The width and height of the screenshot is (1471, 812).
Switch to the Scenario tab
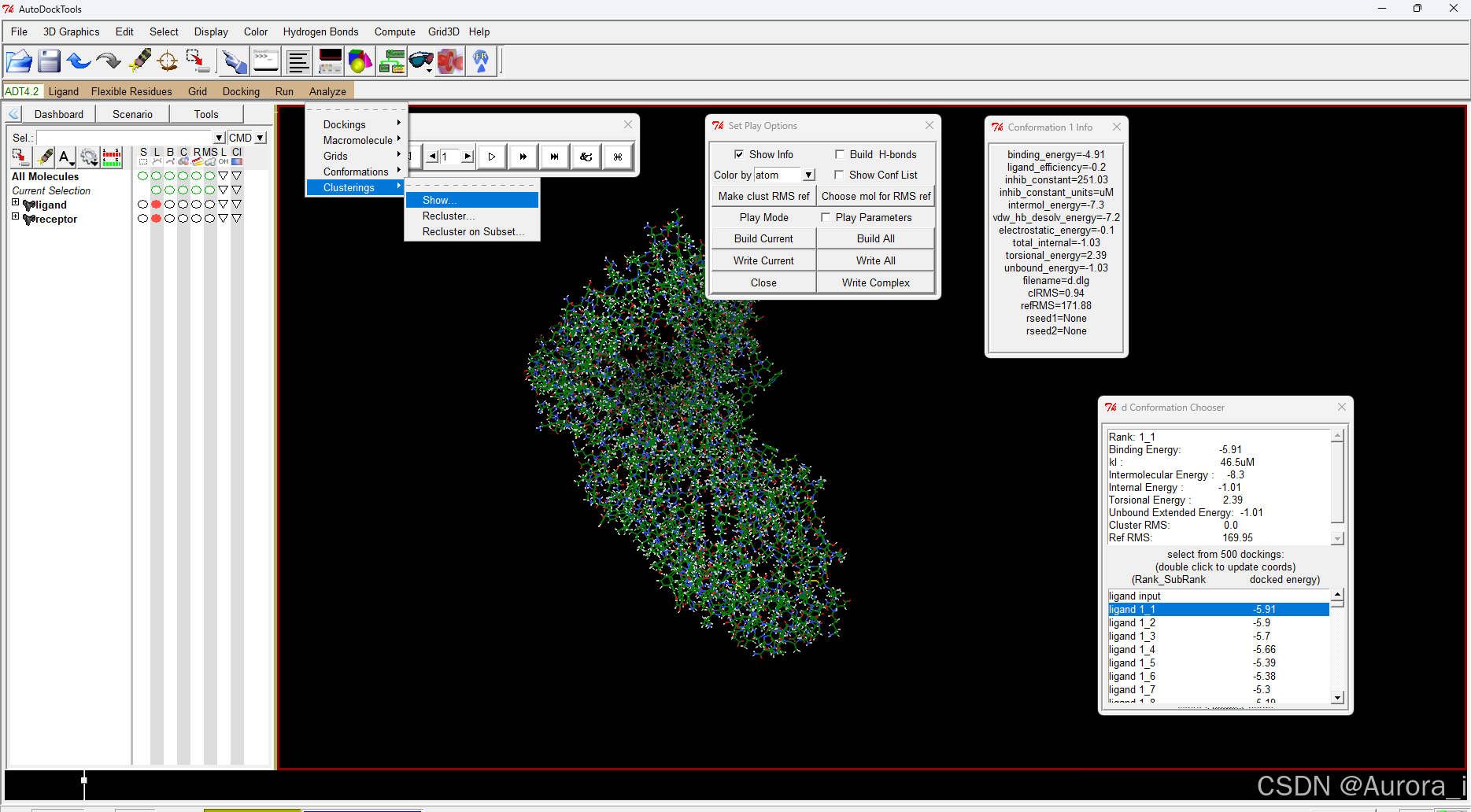[x=132, y=114]
